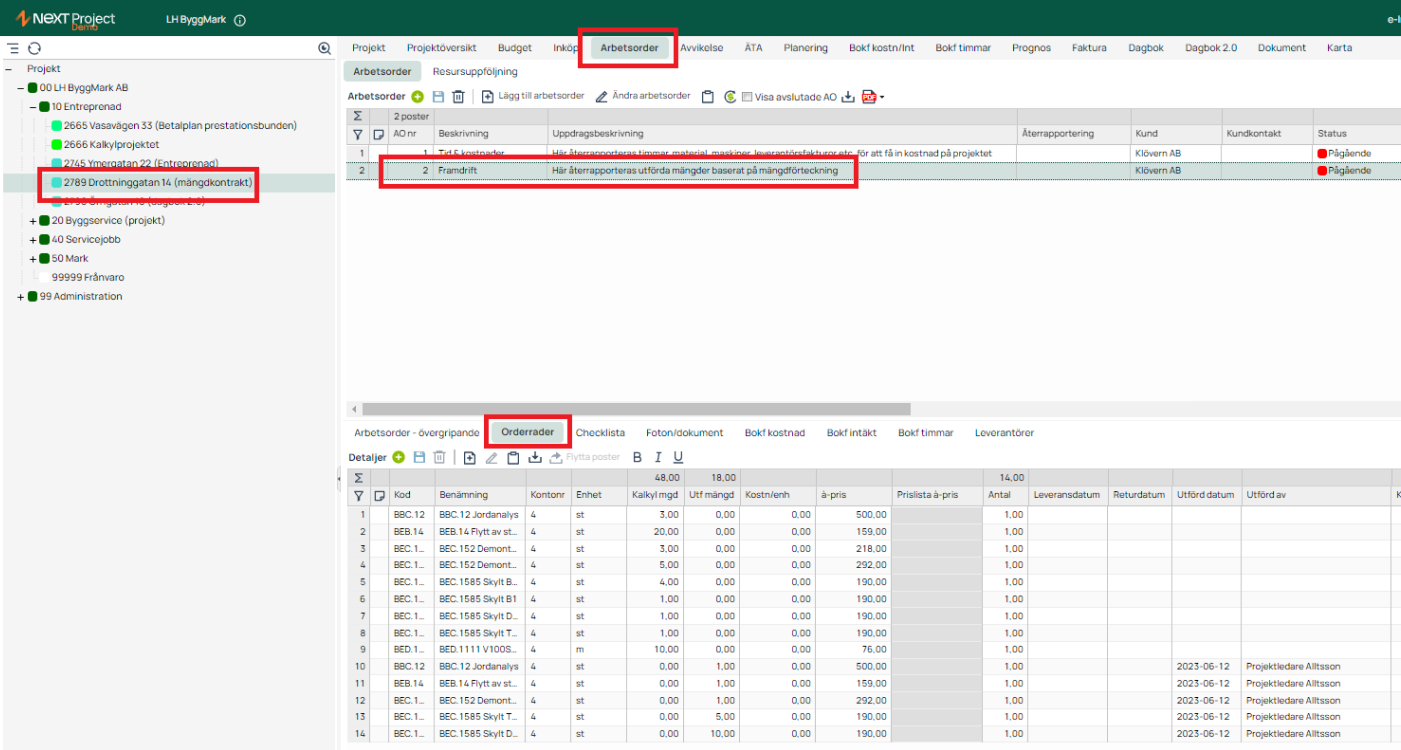
Task: Open the Resursuppföljning sub-tab
Action: 475,72
